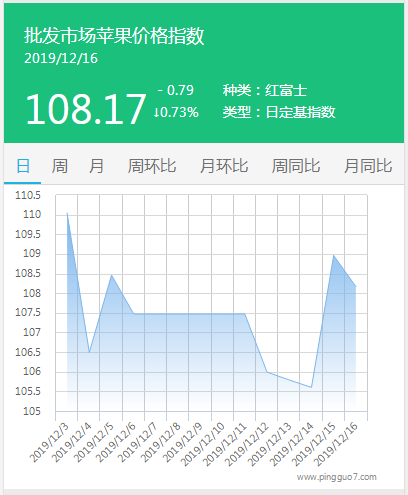Click the y-axis label 105
This screenshot has width=408, height=495.
(32, 411)
